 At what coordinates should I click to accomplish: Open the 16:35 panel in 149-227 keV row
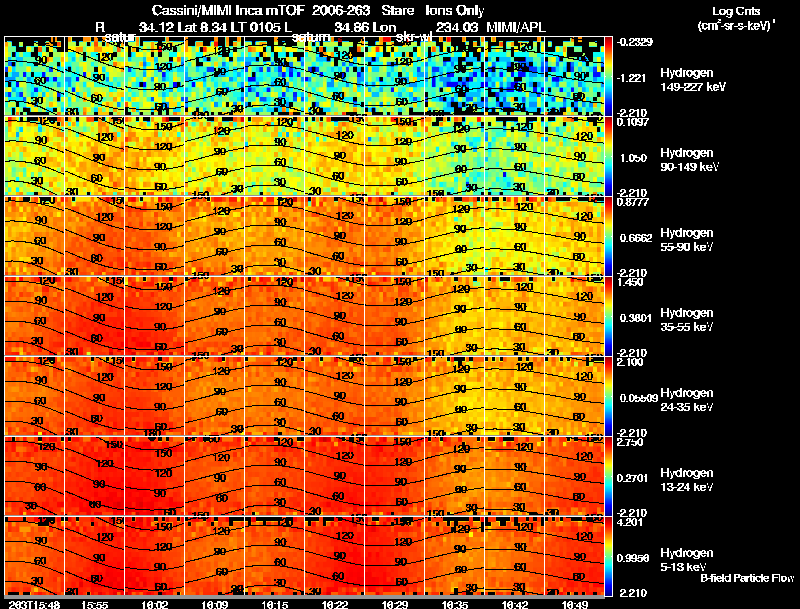coord(455,76)
